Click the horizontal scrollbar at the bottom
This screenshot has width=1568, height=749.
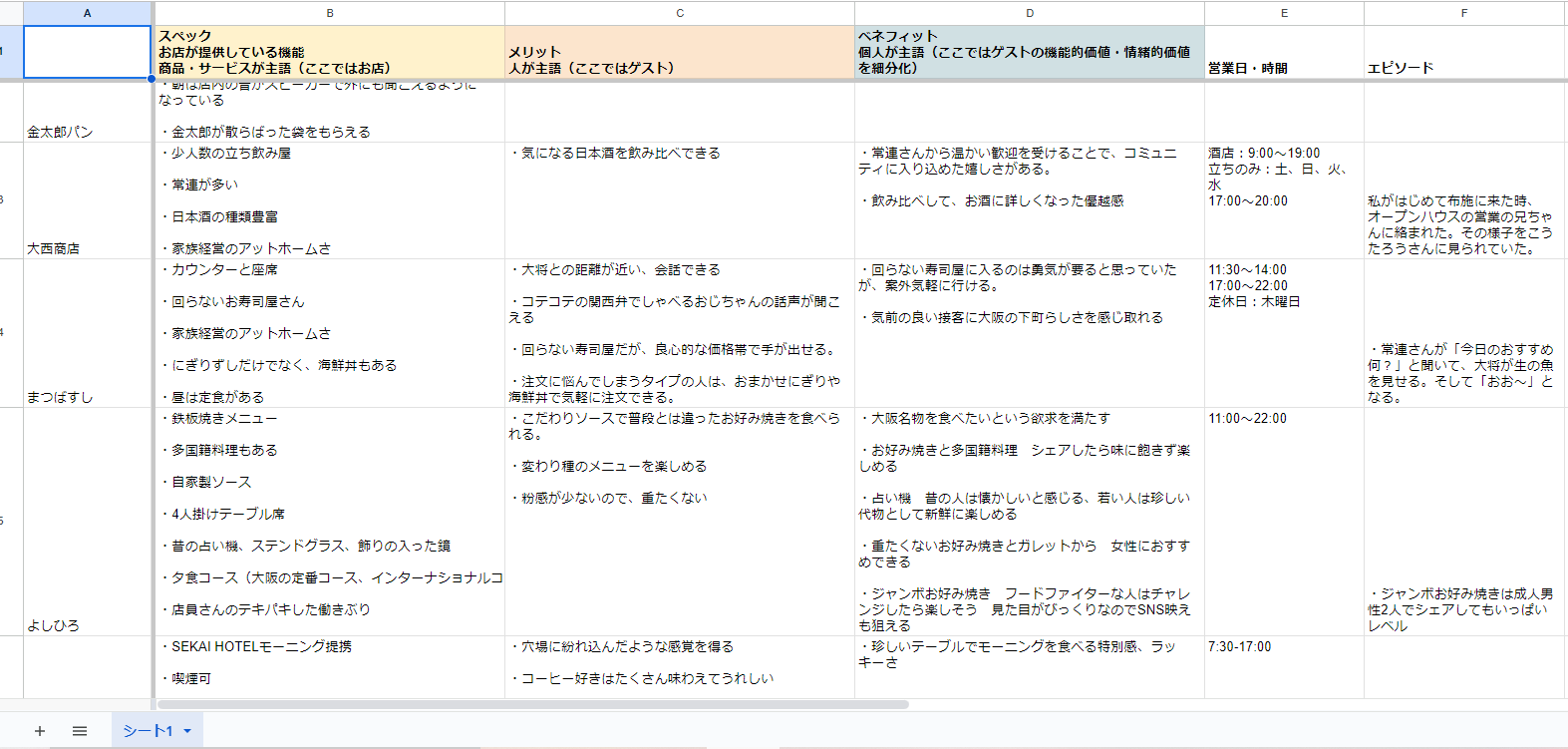pyautogui.click(x=532, y=704)
